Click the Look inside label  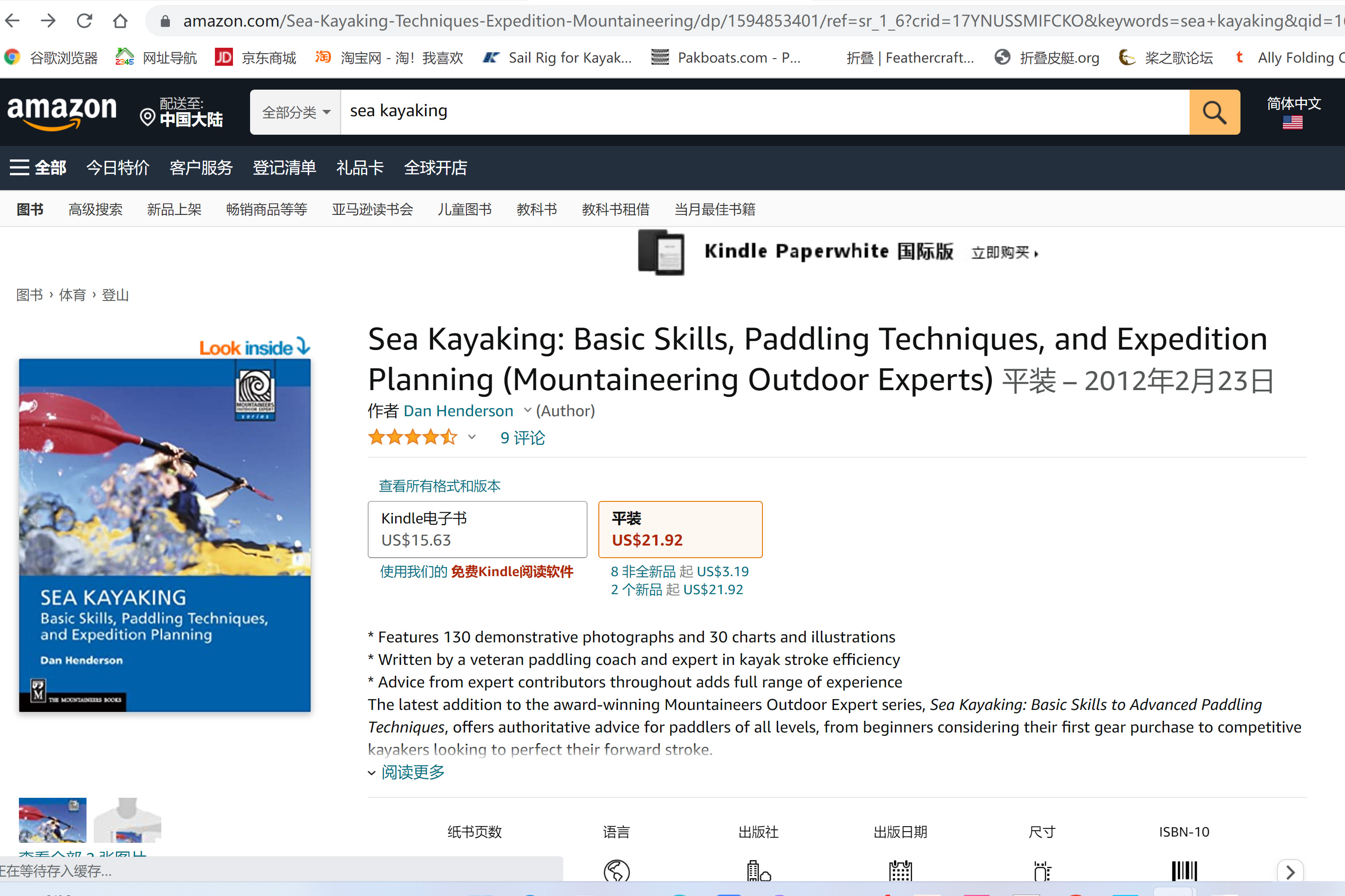coord(255,347)
